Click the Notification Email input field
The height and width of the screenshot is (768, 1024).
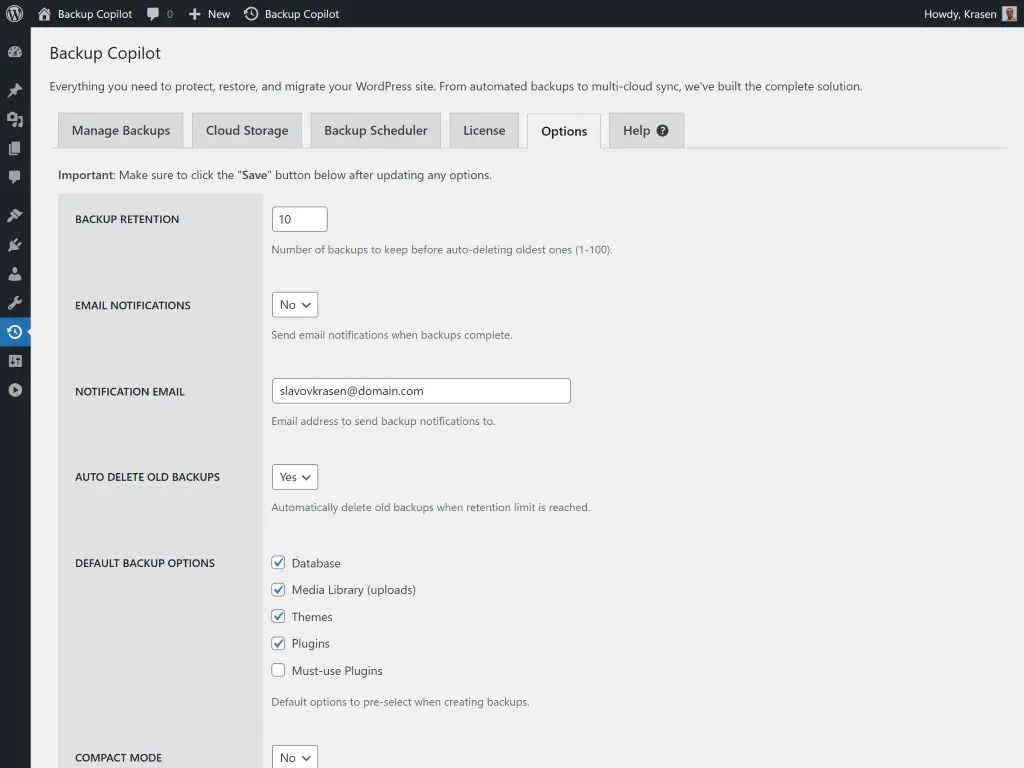420,390
